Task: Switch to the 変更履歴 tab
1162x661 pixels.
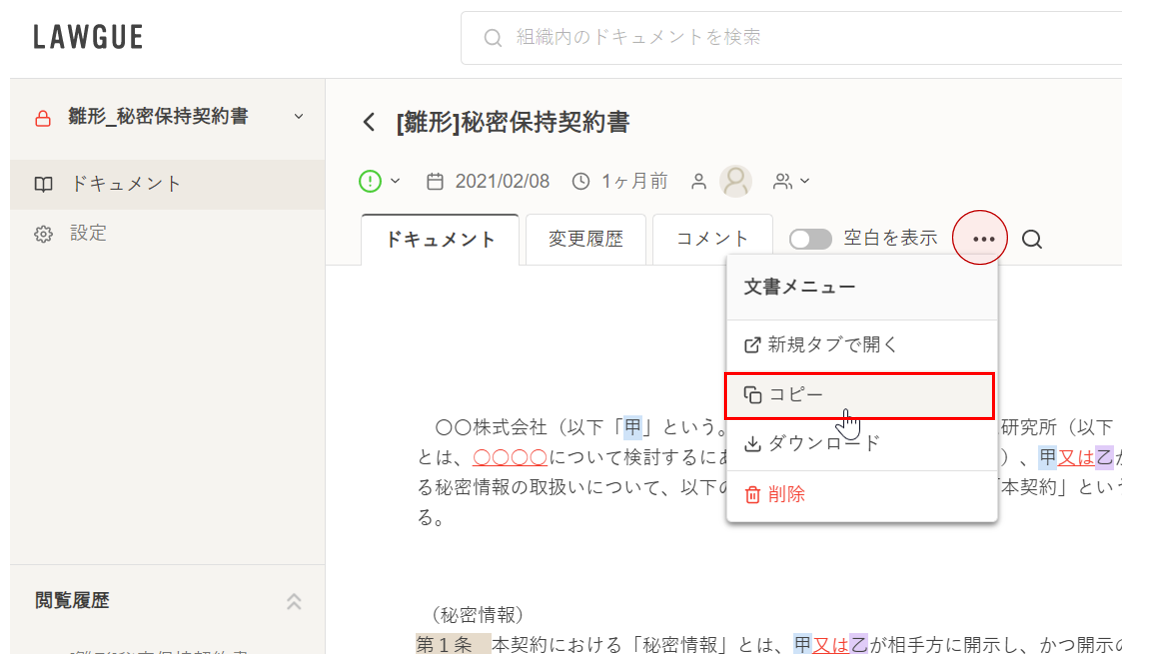Action: point(585,239)
